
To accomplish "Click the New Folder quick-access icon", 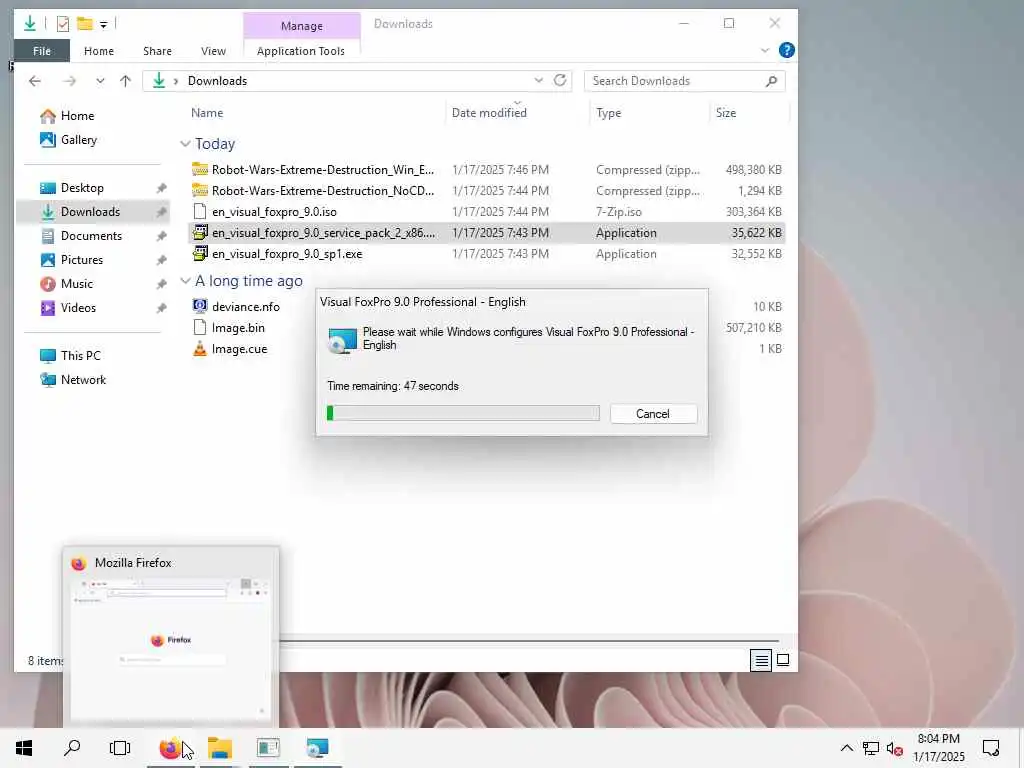I will (84, 24).
